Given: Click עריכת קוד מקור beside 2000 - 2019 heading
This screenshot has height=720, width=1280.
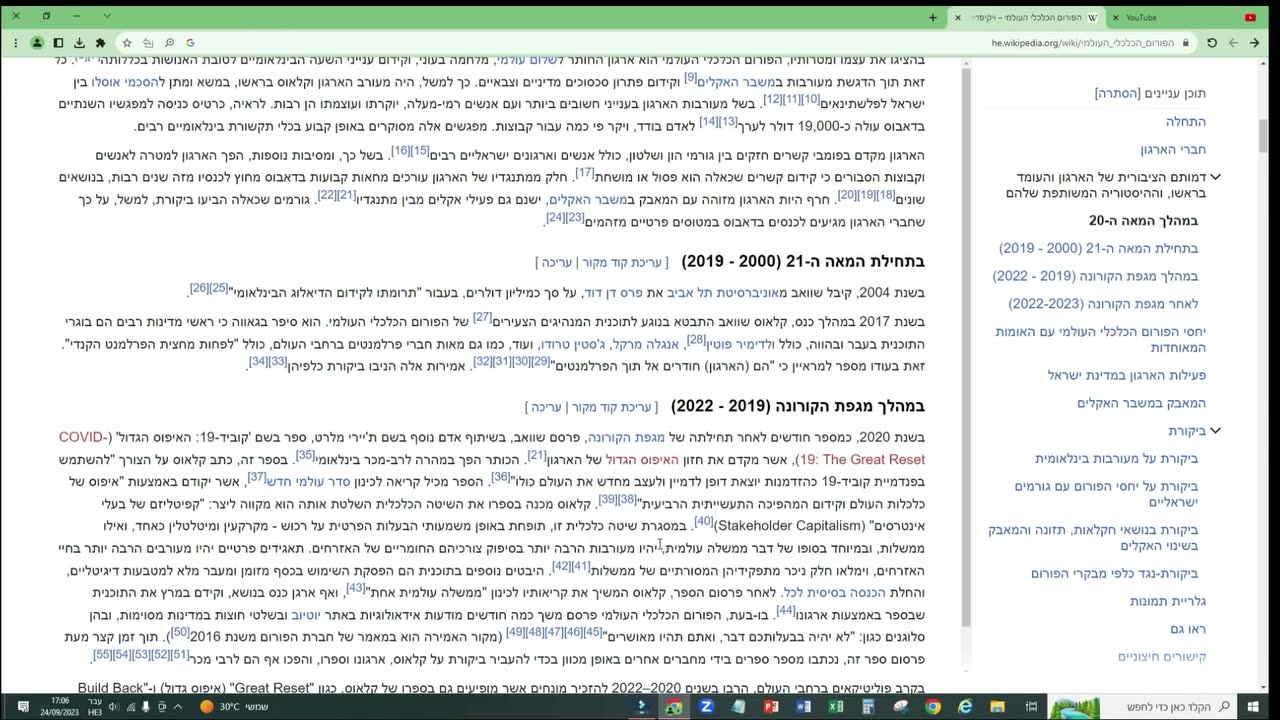Looking at the screenshot, I should coord(622,262).
